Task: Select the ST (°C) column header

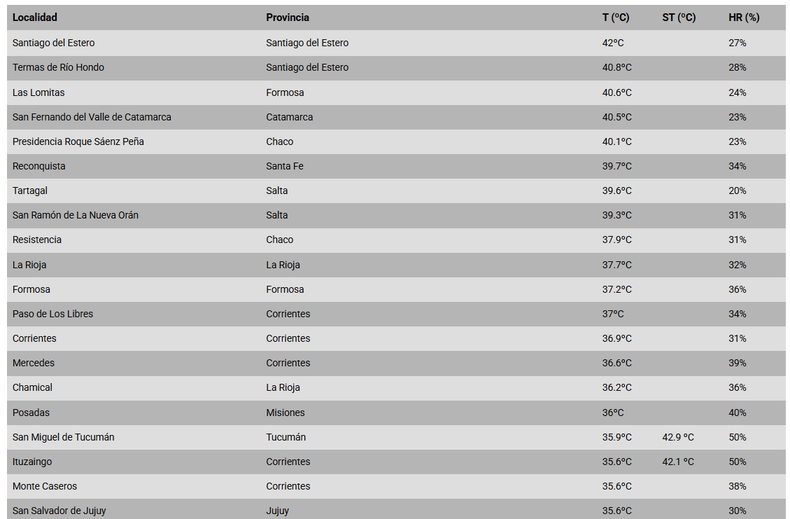Action: click(679, 18)
